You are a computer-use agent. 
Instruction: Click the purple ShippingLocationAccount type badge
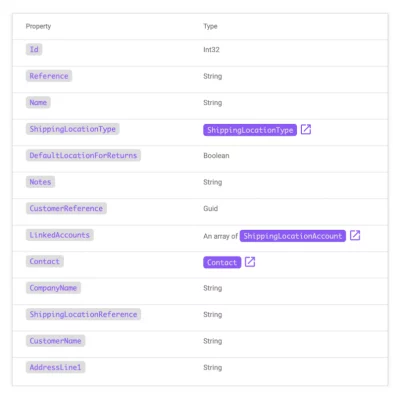293,236
